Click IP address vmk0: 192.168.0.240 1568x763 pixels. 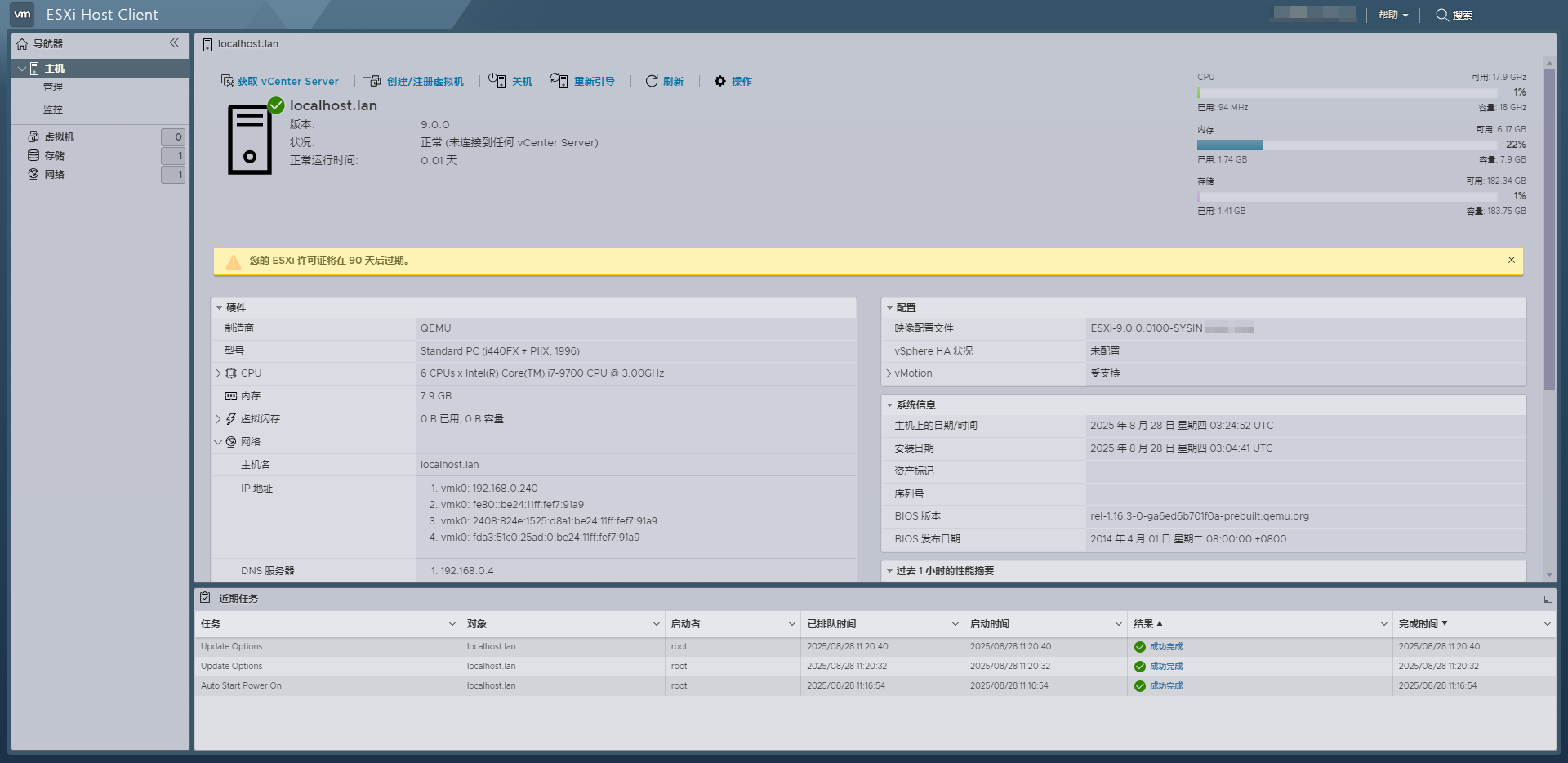(489, 489)
